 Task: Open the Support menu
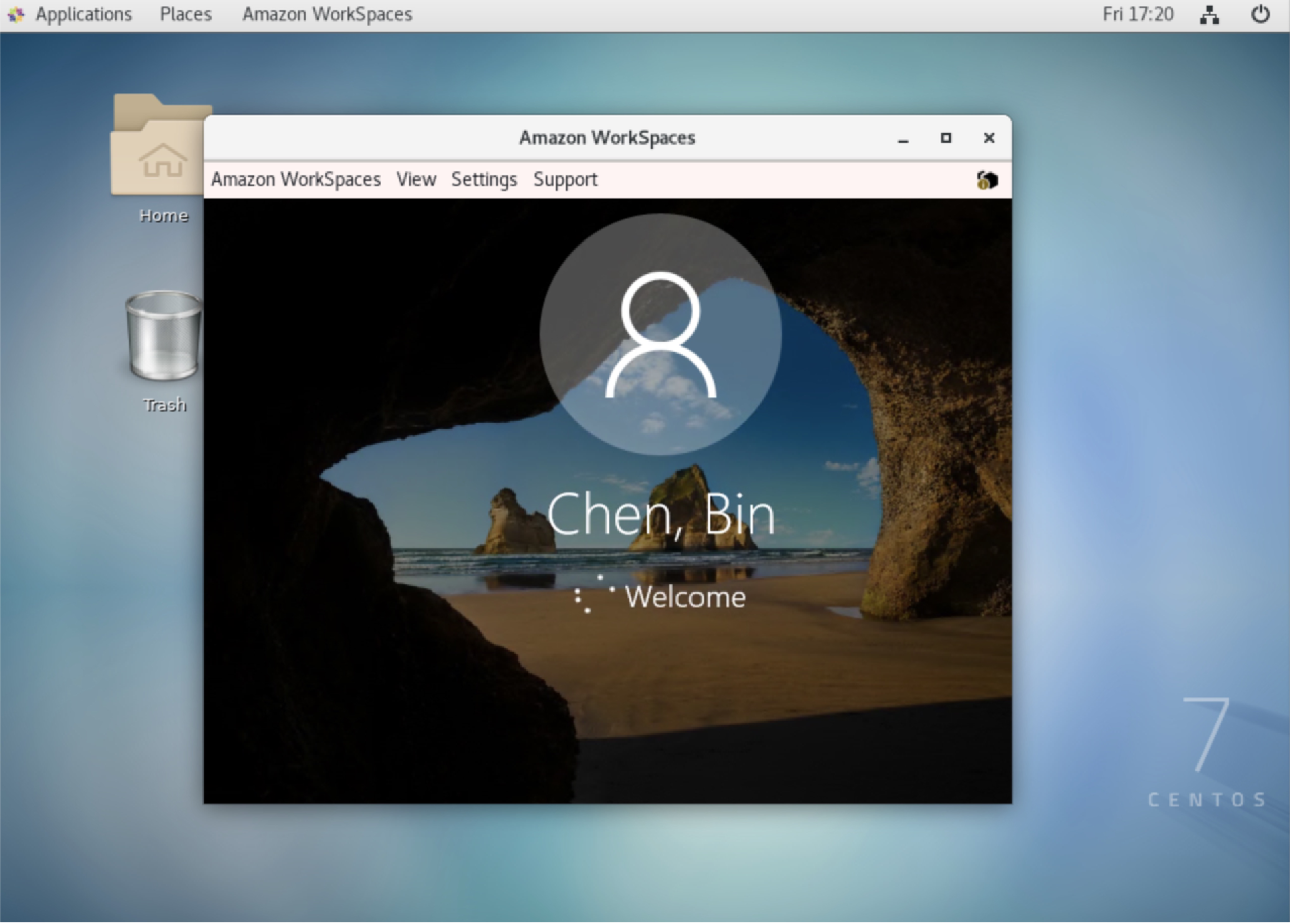click(x=565, y=179)
